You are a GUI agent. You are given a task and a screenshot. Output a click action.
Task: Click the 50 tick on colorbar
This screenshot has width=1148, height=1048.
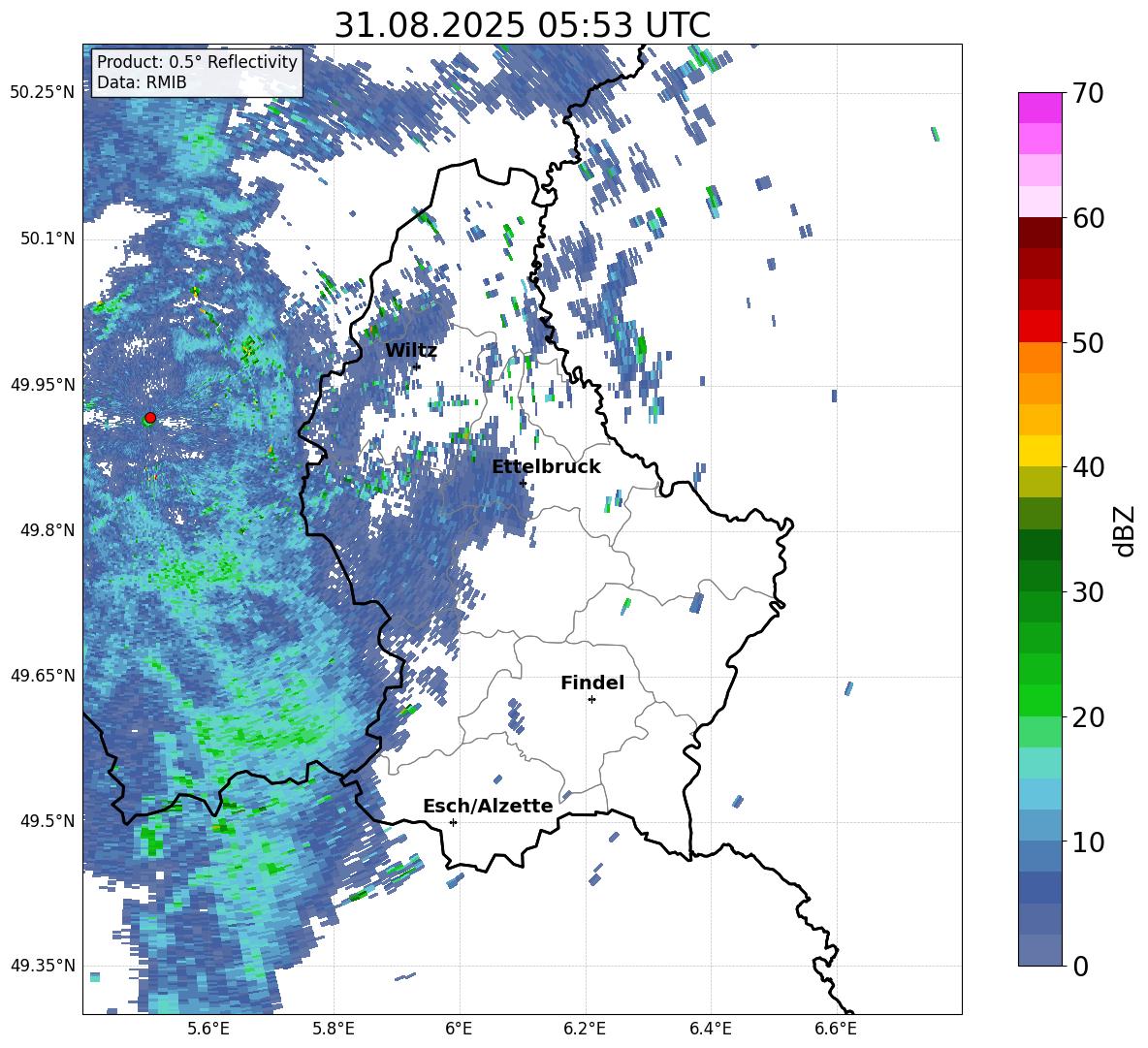[x=1089, y=342]
